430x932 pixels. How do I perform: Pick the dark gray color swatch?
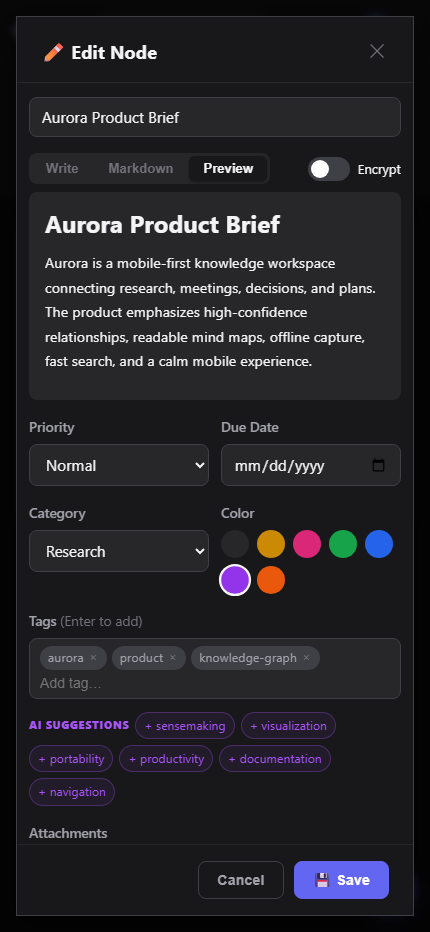point(235,544)
